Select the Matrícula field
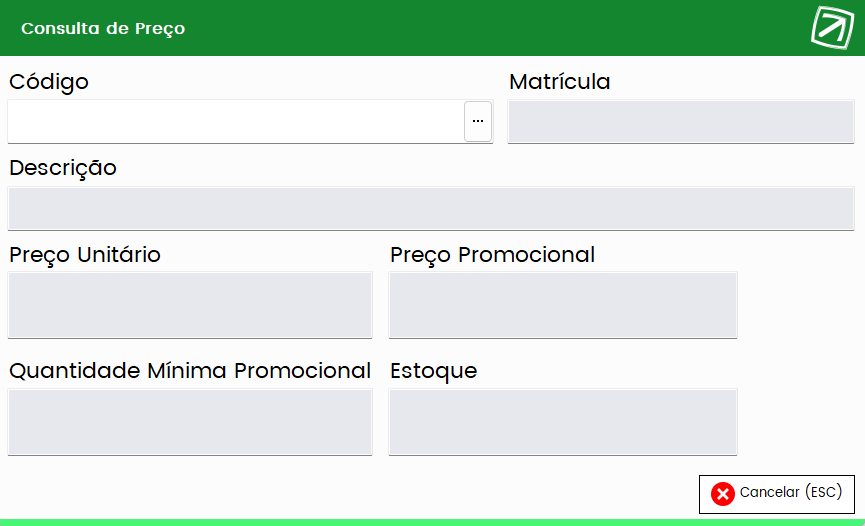The image size is (865, 526). coord(681,121)
